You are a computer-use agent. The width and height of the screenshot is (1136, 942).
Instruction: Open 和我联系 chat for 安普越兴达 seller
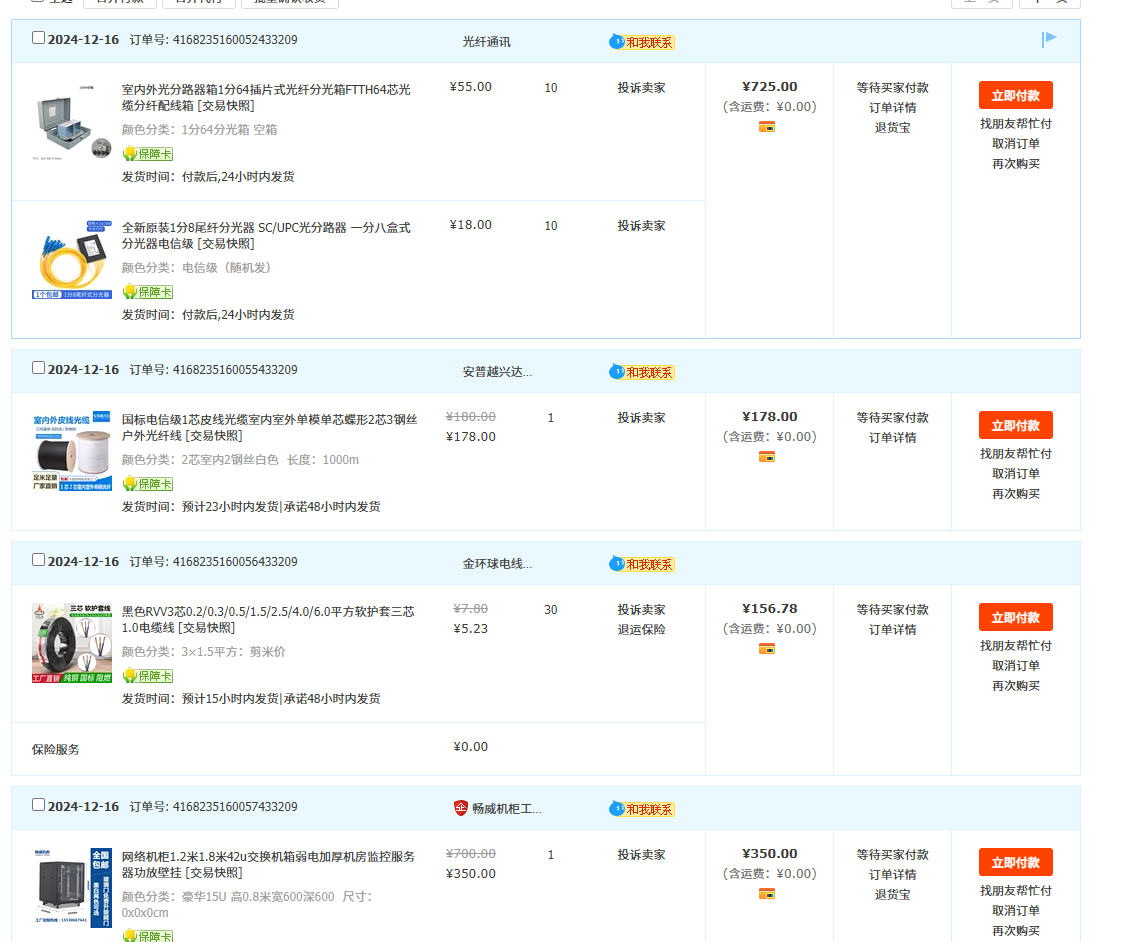(642, 372)
